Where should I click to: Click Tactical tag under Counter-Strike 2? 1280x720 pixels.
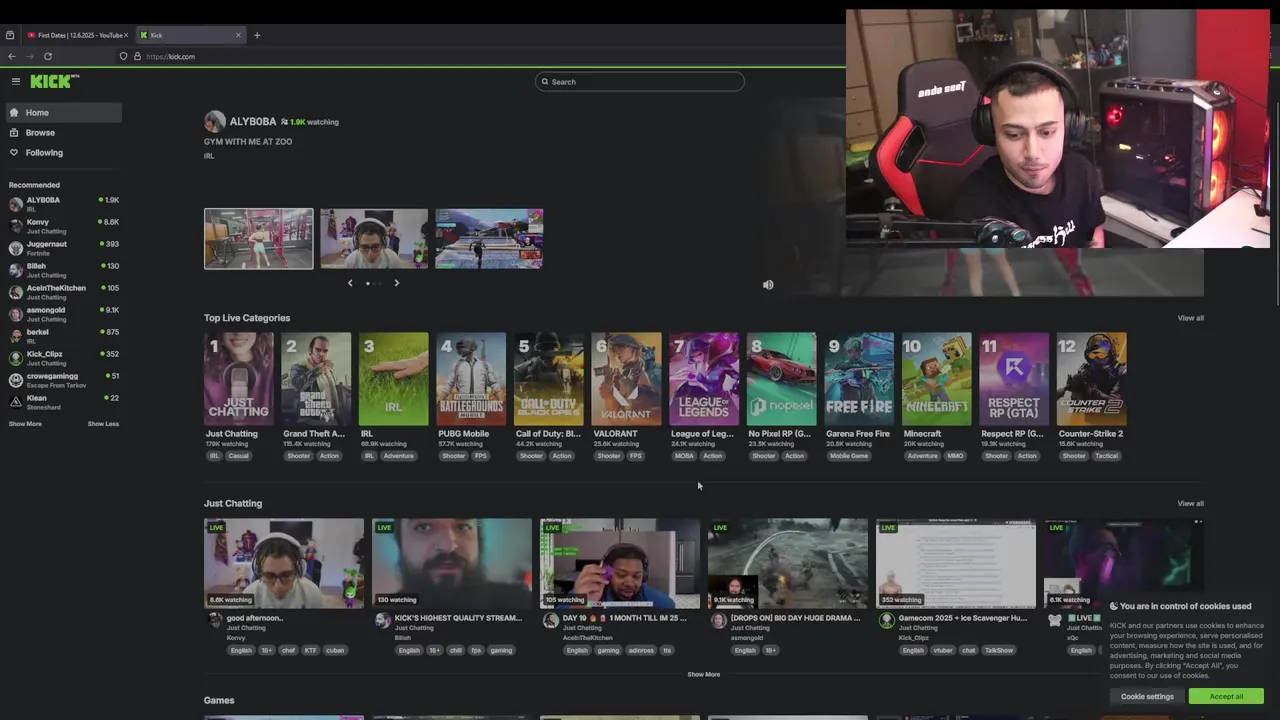point(1106,456)
